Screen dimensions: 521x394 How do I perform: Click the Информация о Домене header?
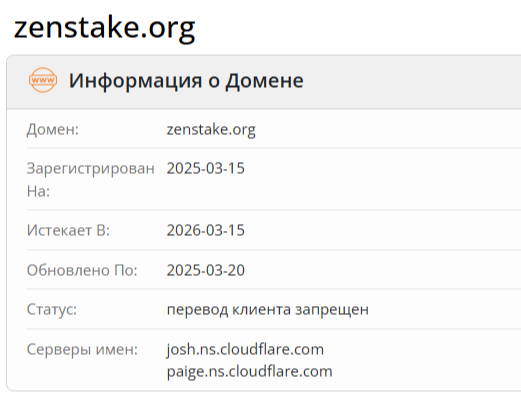(x=186, y=81)
